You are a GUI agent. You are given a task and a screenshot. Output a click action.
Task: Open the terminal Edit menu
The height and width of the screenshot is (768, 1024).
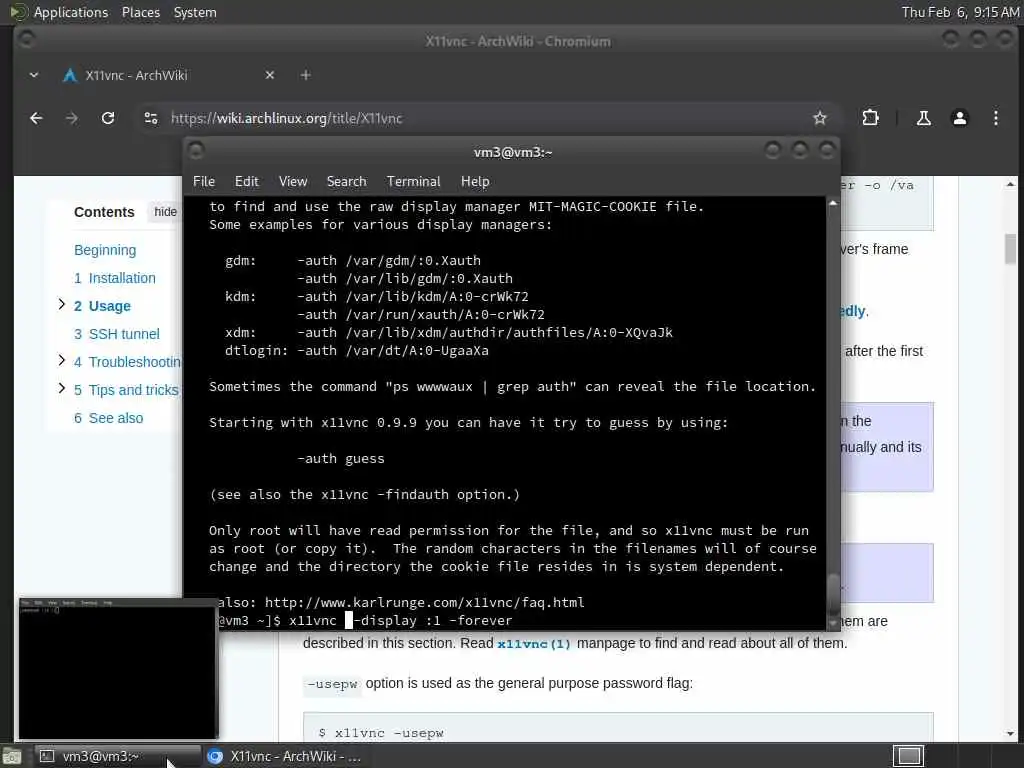(x=246, y=182)
